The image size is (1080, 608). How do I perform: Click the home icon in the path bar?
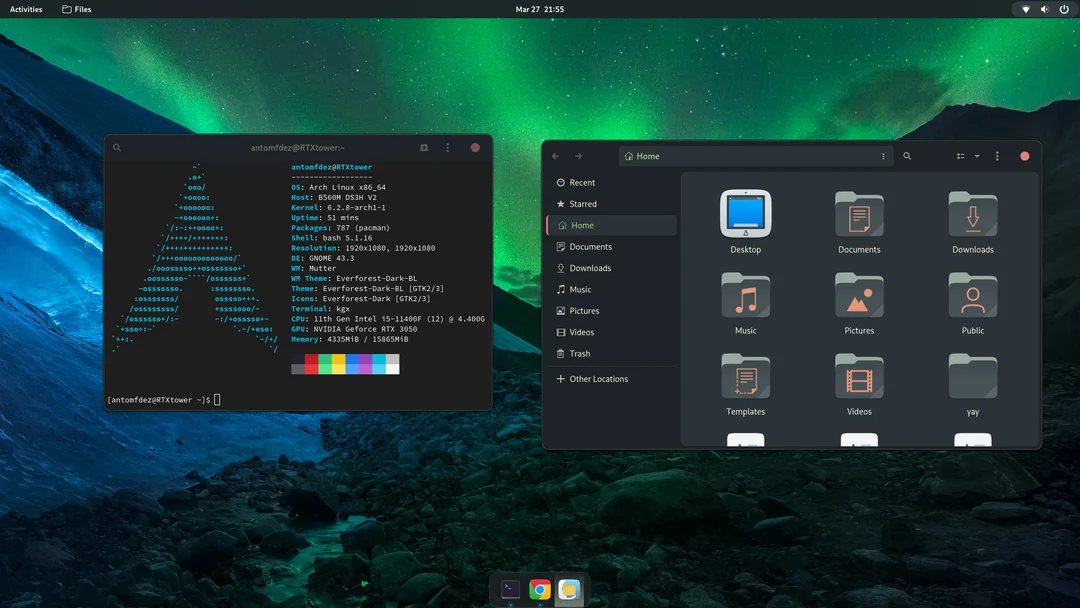[x=629, y=156]
